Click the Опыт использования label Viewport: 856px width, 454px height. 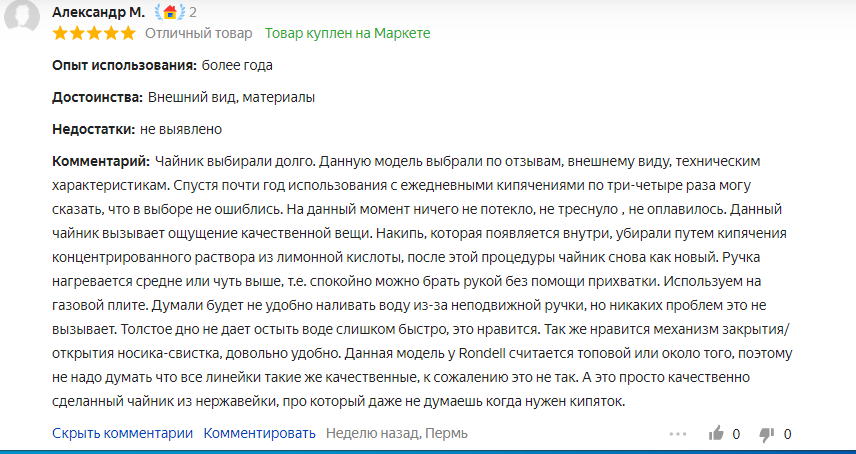tap(123, 65)
